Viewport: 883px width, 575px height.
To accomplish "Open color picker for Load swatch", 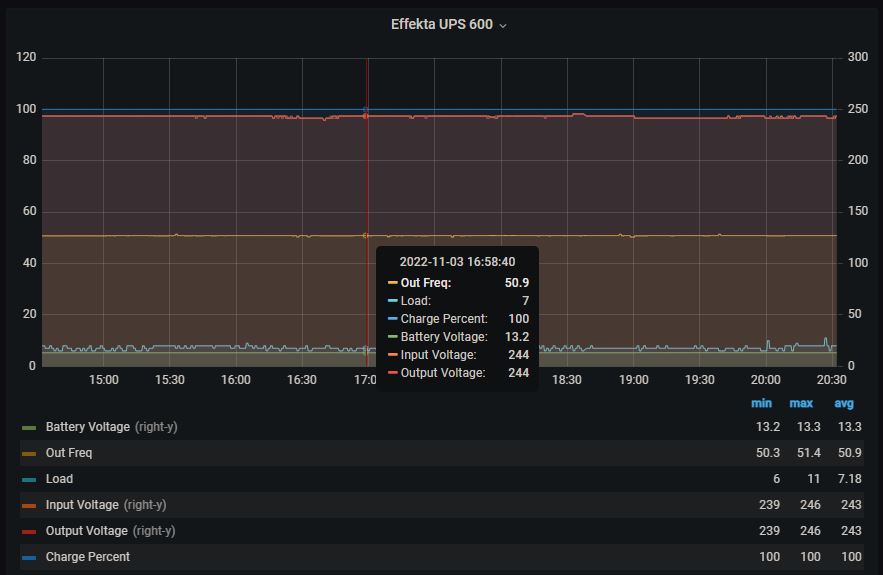I will pos(29,480).
